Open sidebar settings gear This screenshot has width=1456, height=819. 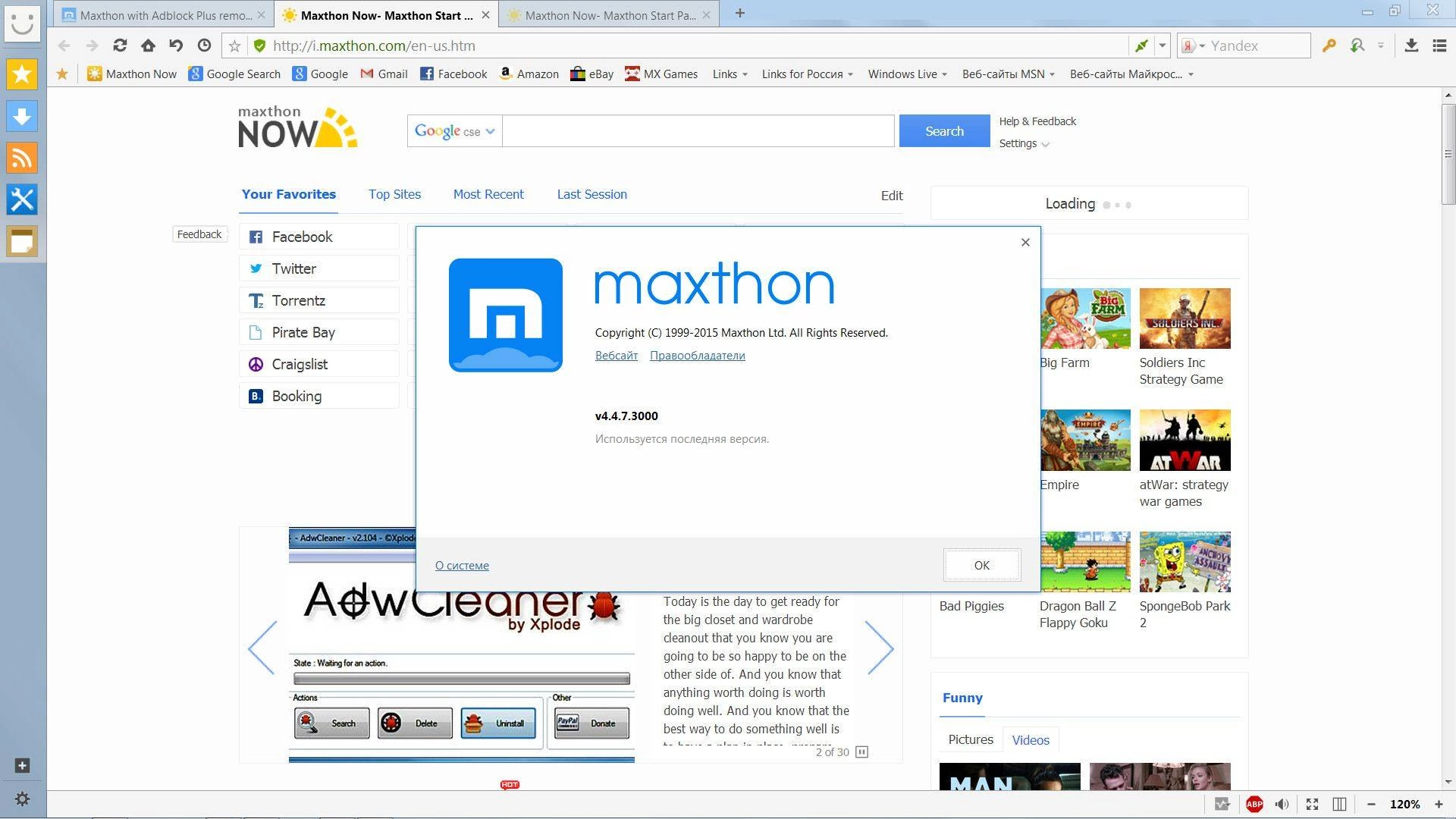pos(22,799)
